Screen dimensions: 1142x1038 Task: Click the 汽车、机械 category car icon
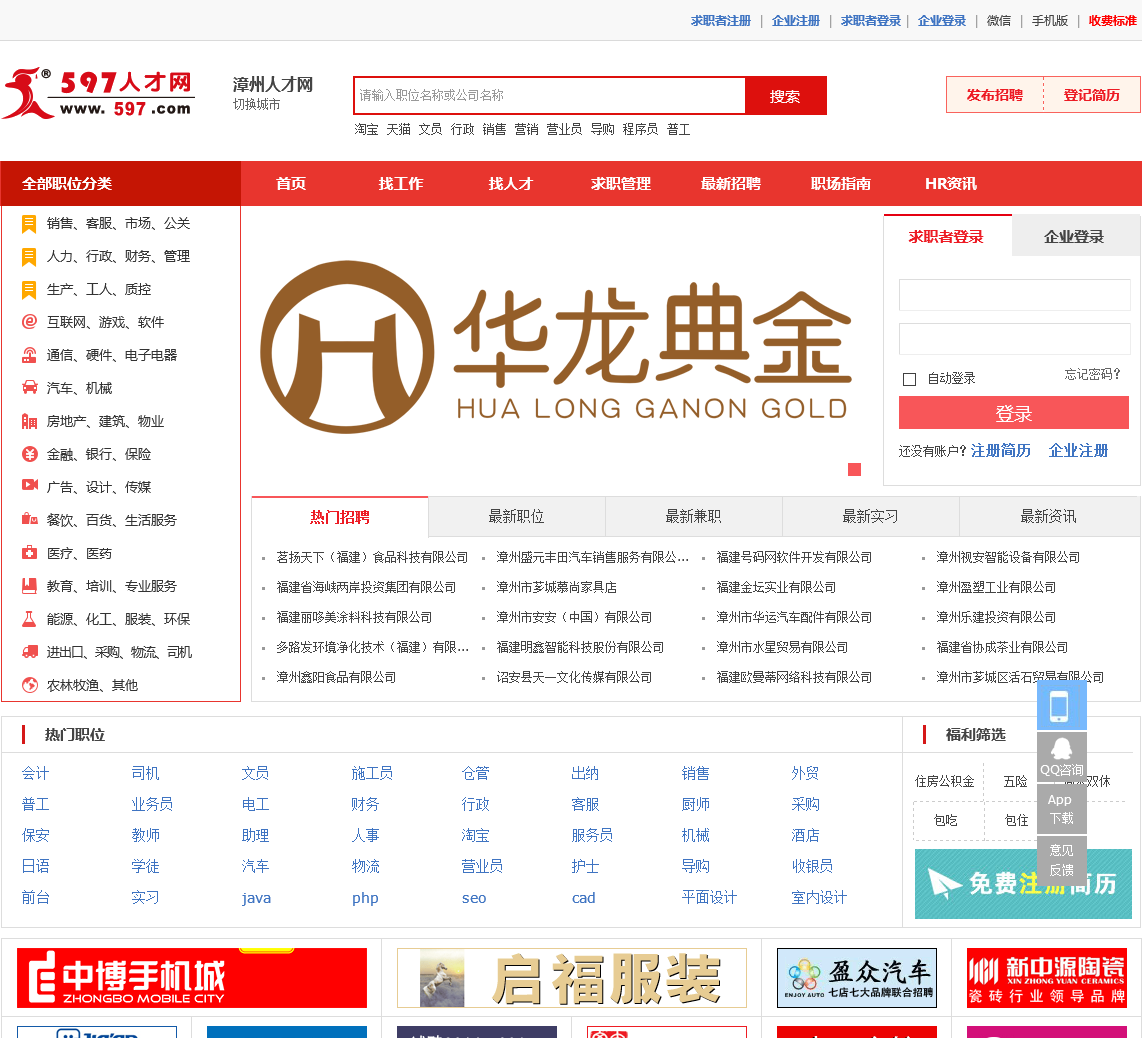[29, 388]
